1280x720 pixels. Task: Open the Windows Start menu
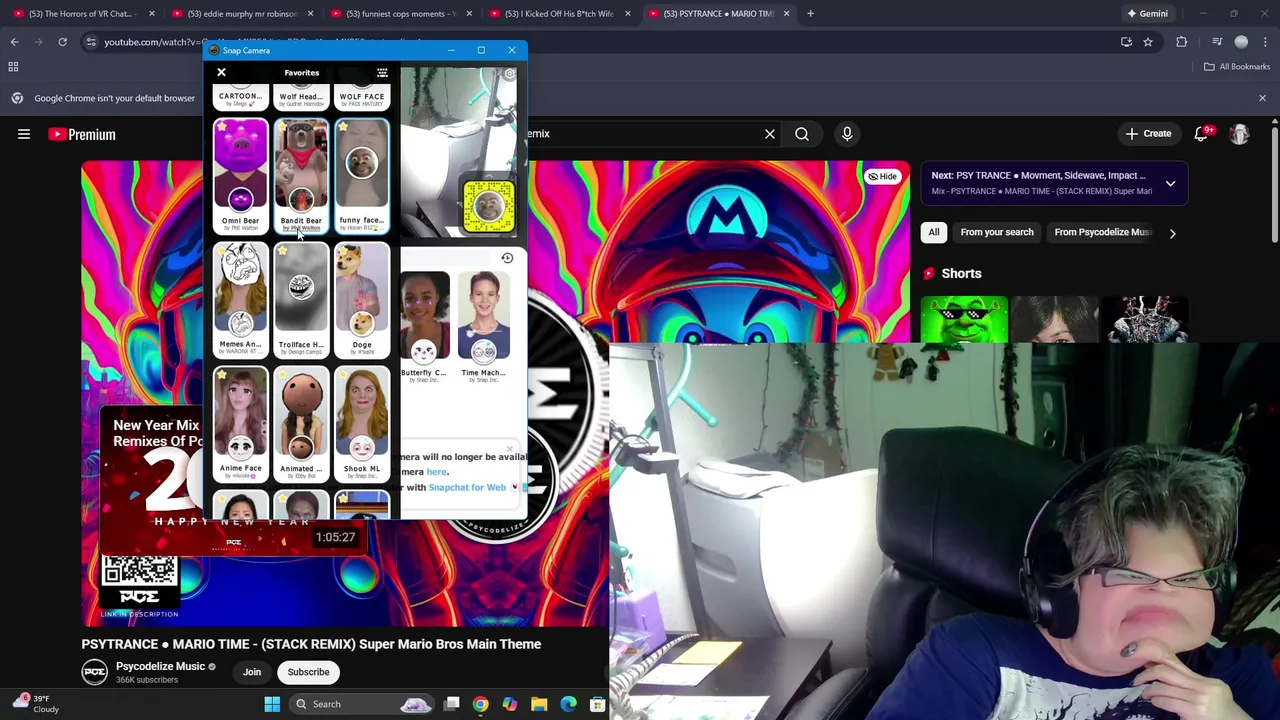point(272,704)
